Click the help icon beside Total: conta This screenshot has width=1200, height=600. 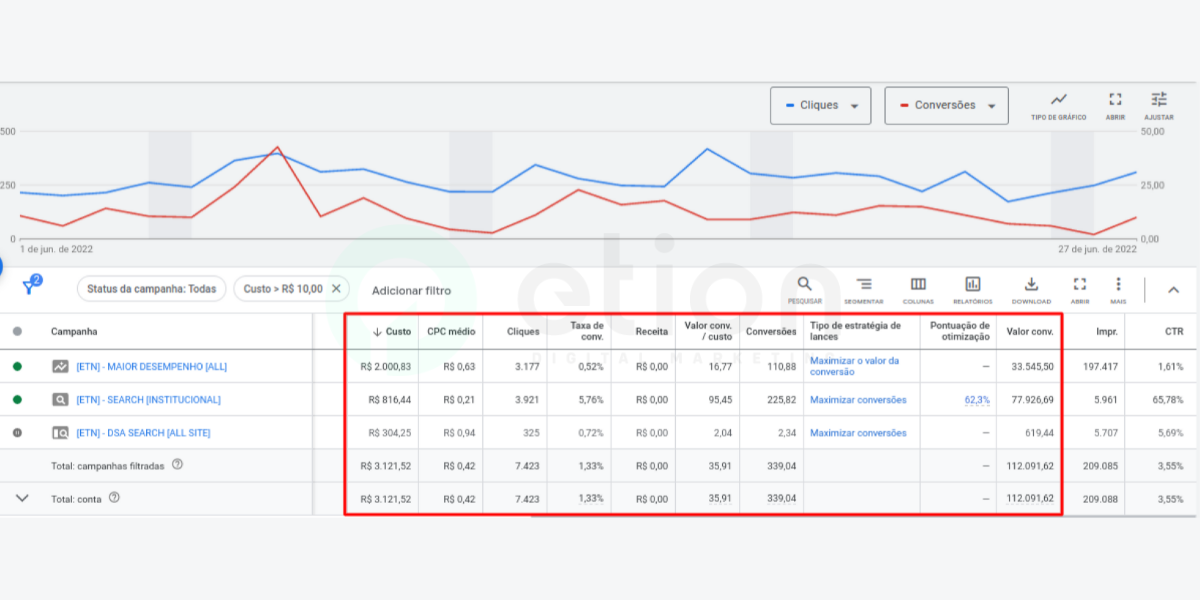tap(114, 497)
